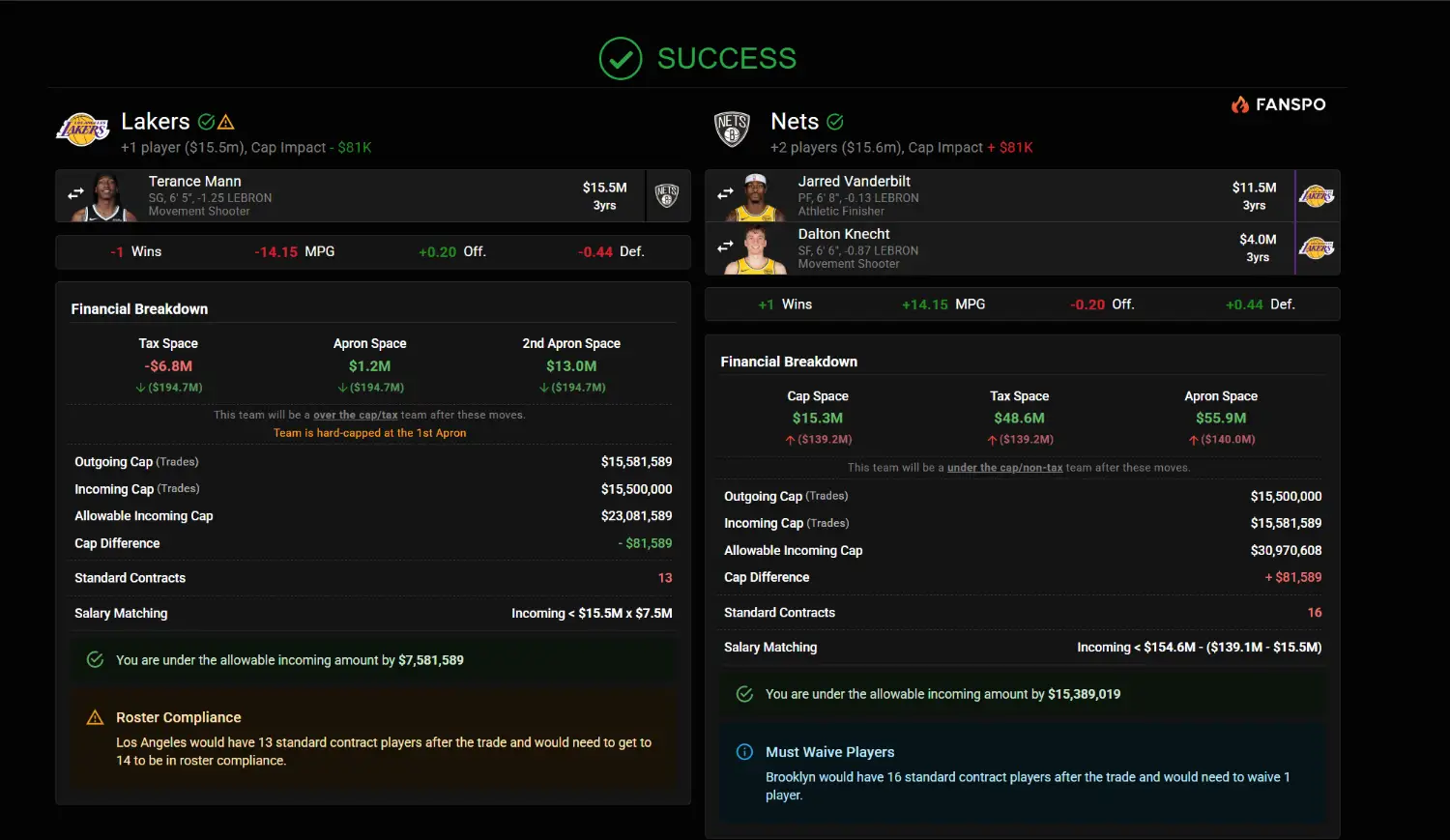The height and width of the screenshot is (840, 1450).
Task: Click the Lakers team logo
Action: point(83,130)
